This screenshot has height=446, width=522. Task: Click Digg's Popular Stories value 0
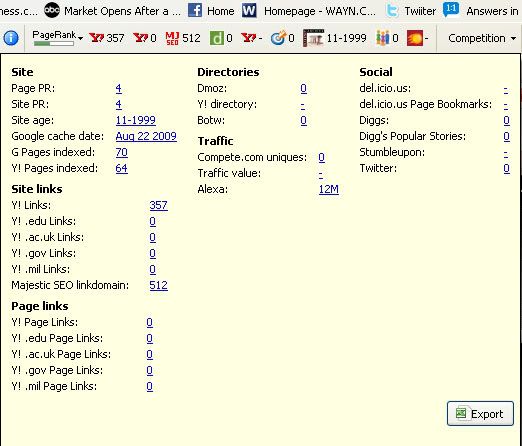click(507, 136)
